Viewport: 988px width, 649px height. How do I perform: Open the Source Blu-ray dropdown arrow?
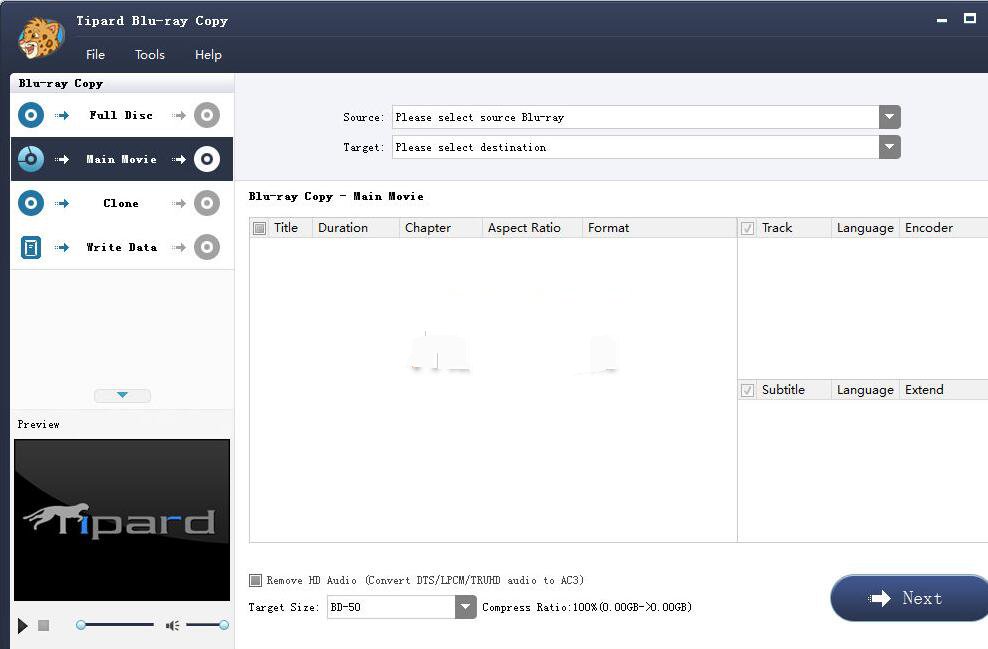coord(890,117)
